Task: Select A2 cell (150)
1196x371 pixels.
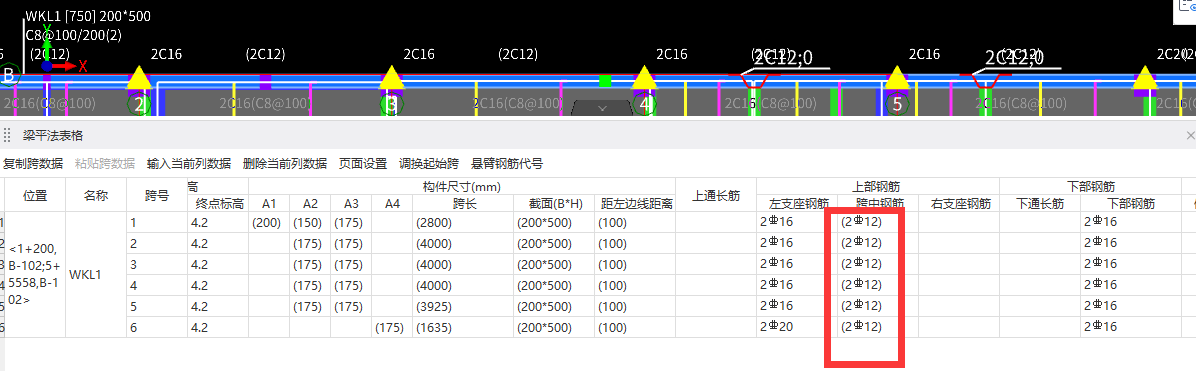Action: click(x=310, y=223)
